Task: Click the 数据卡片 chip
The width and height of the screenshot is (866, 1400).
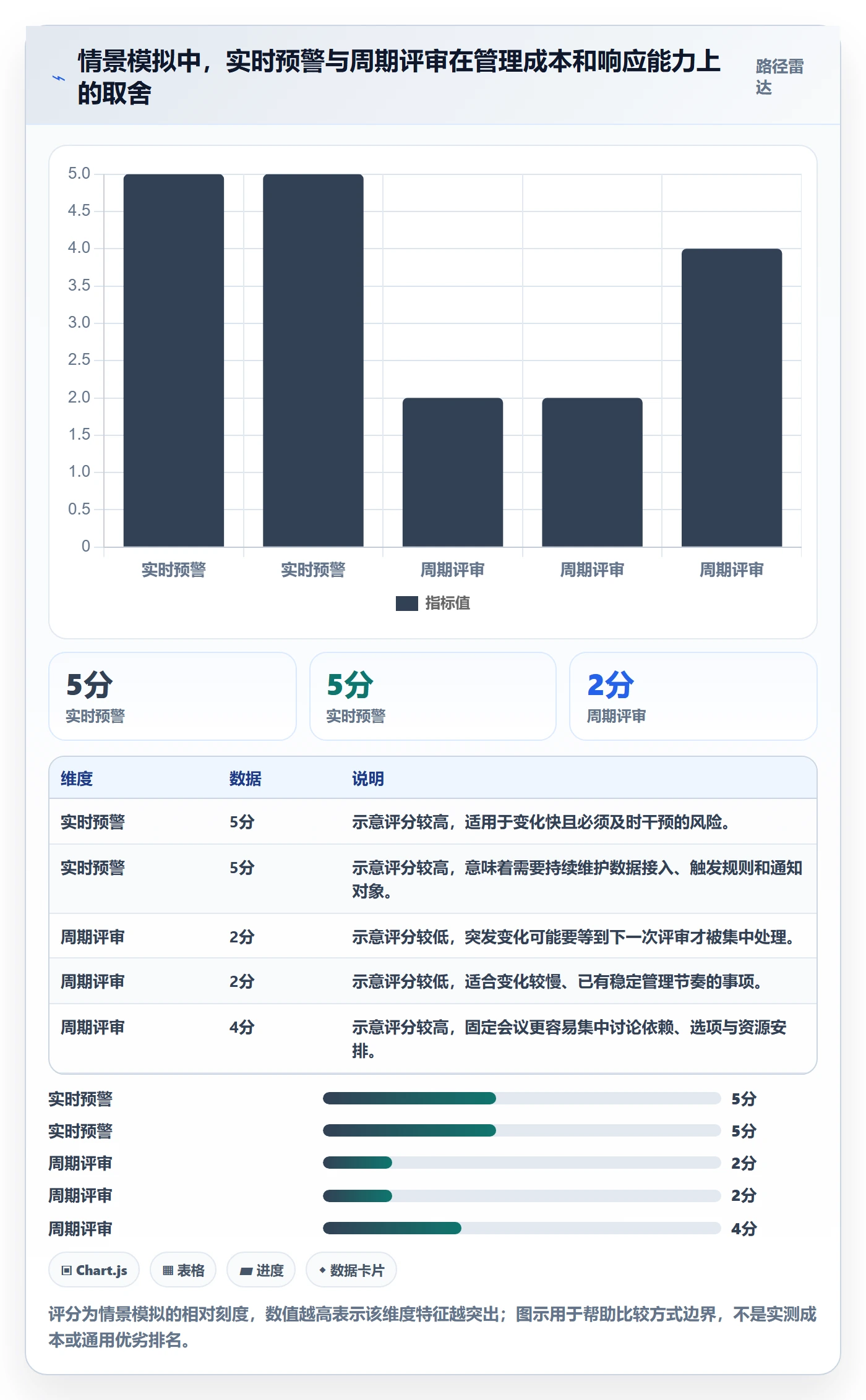Action: (351, 1270)
